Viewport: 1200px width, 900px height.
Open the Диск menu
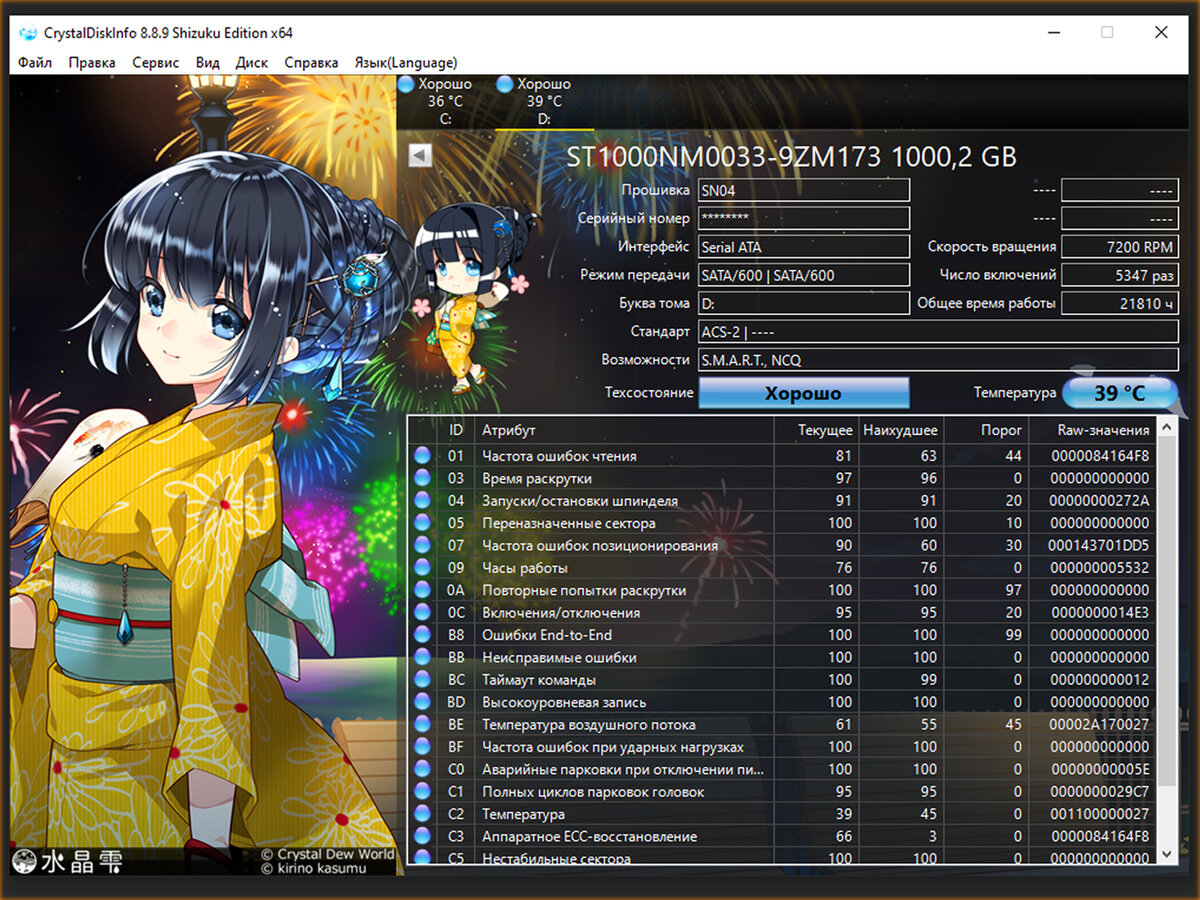coord(251,62)
